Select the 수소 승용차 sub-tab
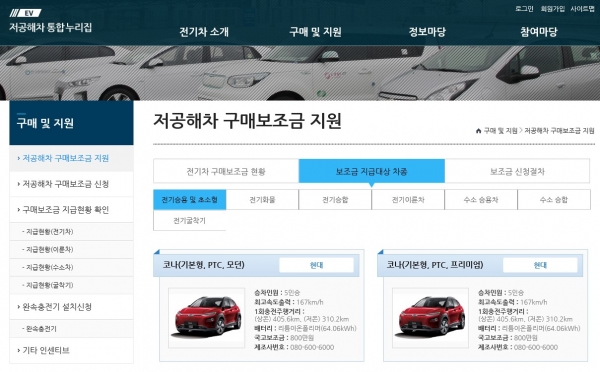 (x=481, y=199)
